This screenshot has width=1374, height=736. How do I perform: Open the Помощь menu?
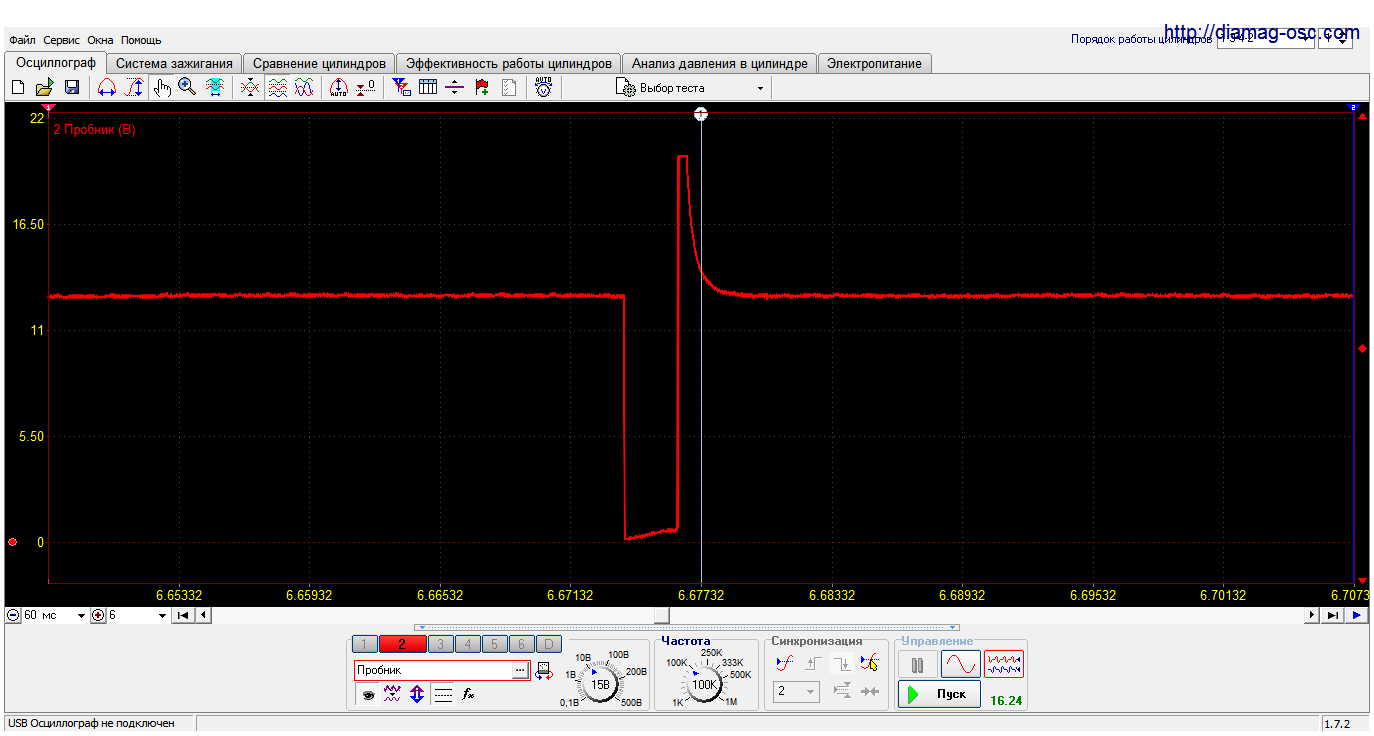pos(141,40)
